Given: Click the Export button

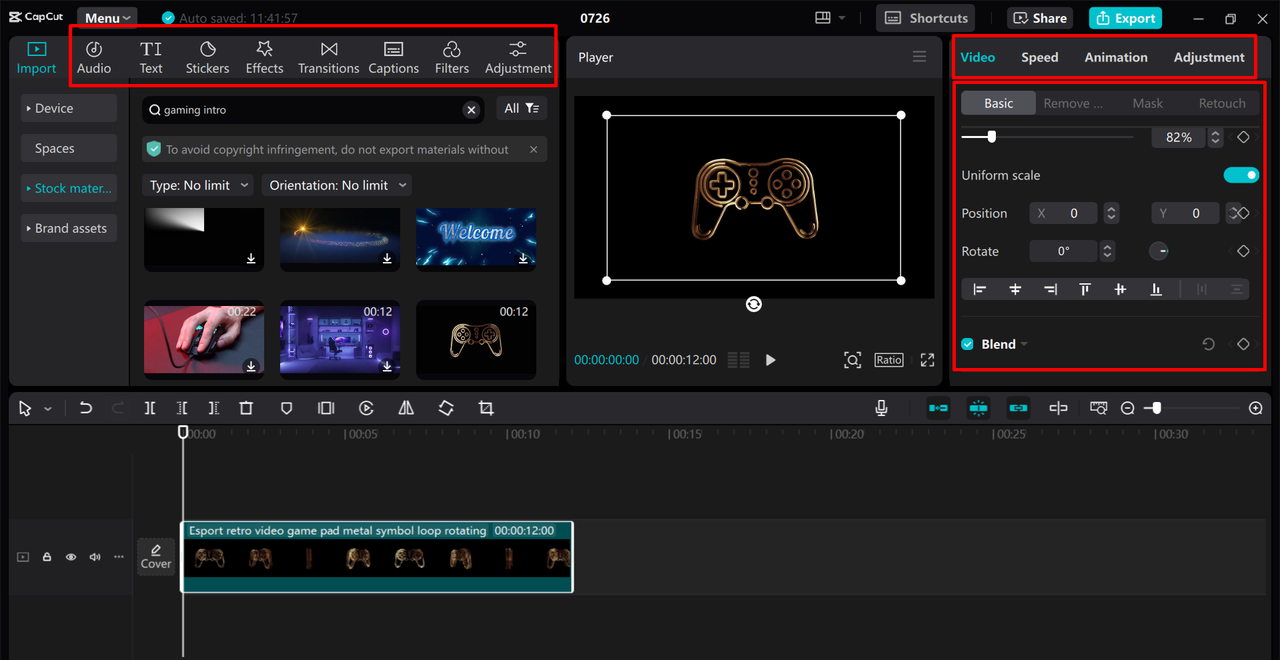Looking at the screenshot, I should [x=1125, y=18].
